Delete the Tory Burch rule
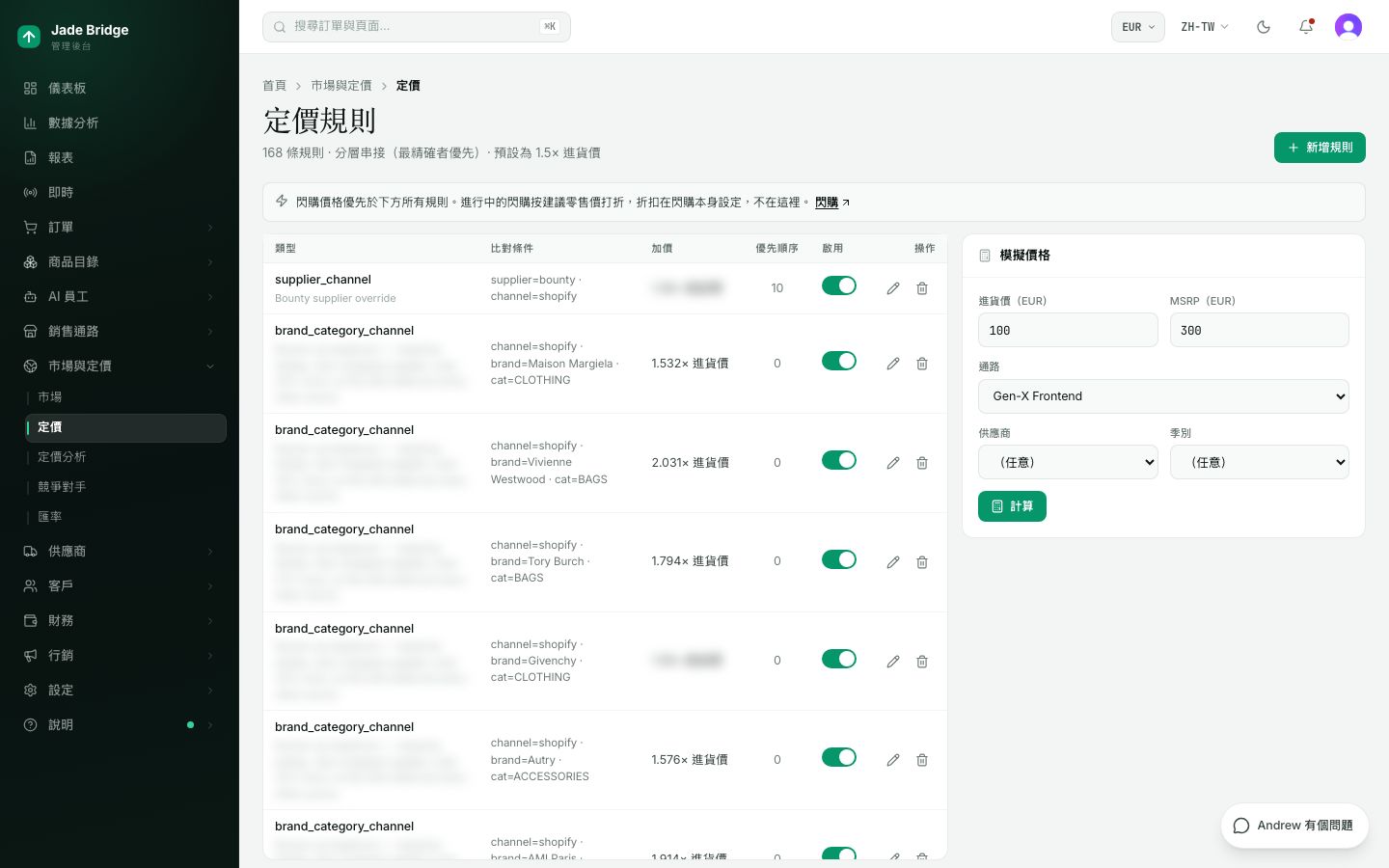Screen dimensions: 1389x868 tap(922, 562)
